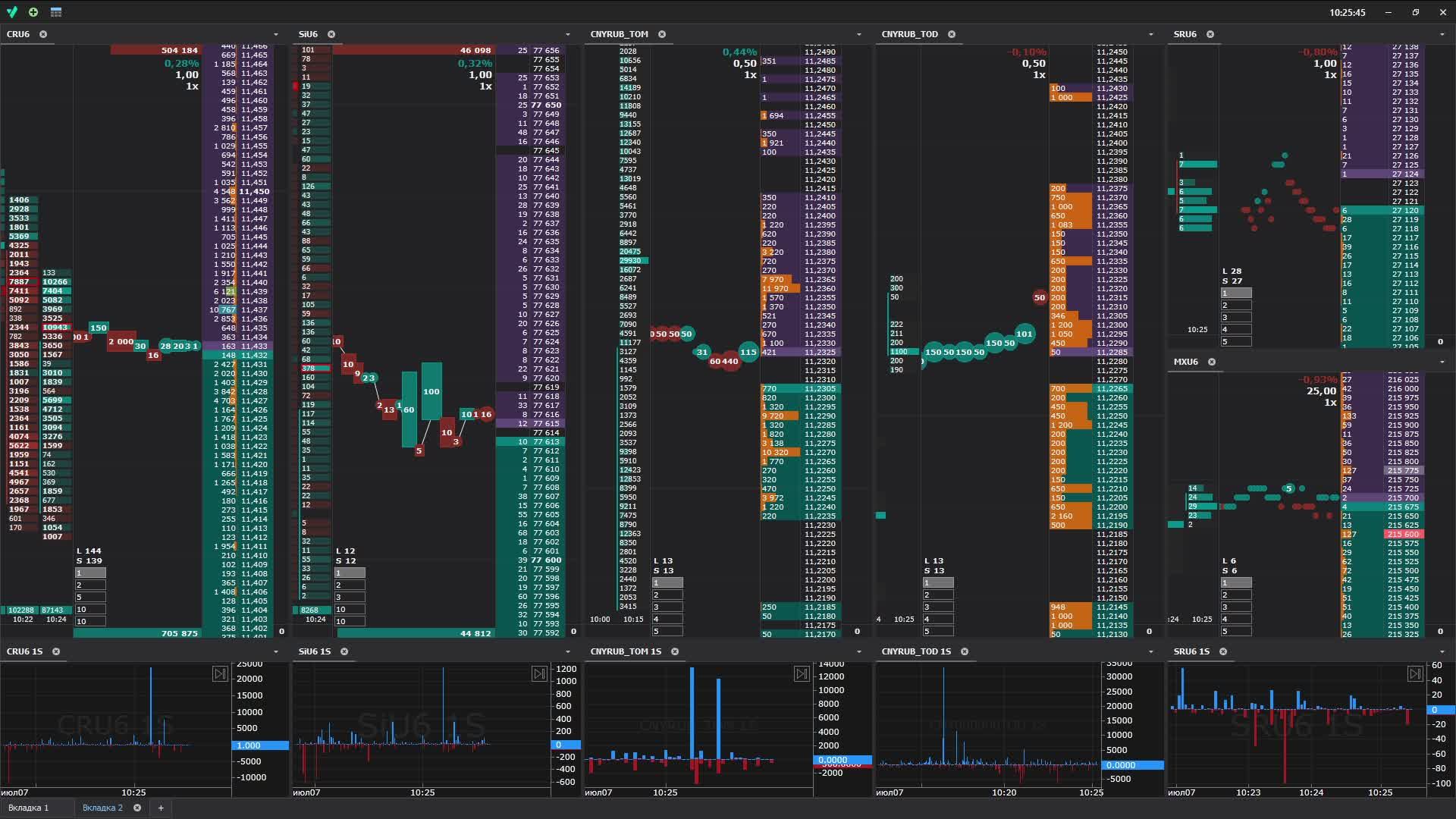Expand the MXU6 panel dropdown arrow
This screenshot has height=819, width=1456.
pyautogui.click(x=1442, y=362)
